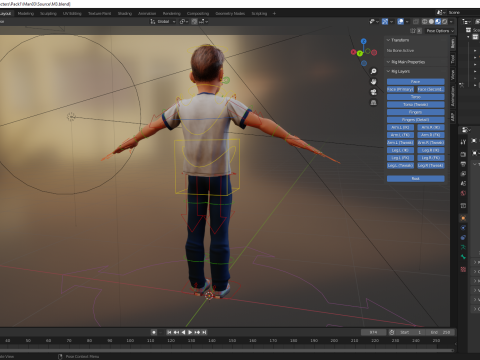Screen dimensions: 480x360
Task: Switch to the Animation workspace tab
Action: tap(147, 14)
